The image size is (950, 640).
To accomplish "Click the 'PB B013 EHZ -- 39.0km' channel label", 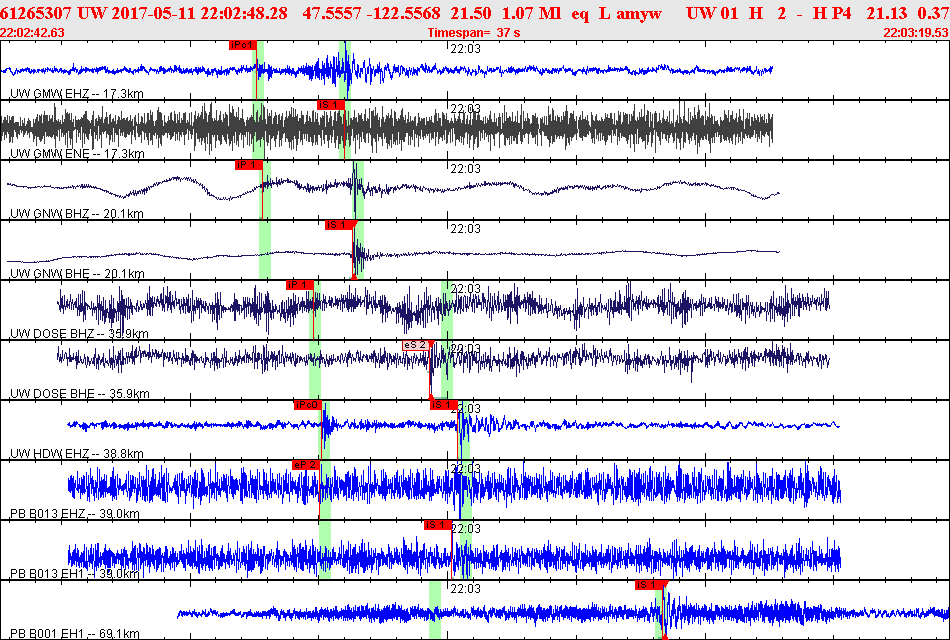I will pyautogui.click(x=75, y=514).
